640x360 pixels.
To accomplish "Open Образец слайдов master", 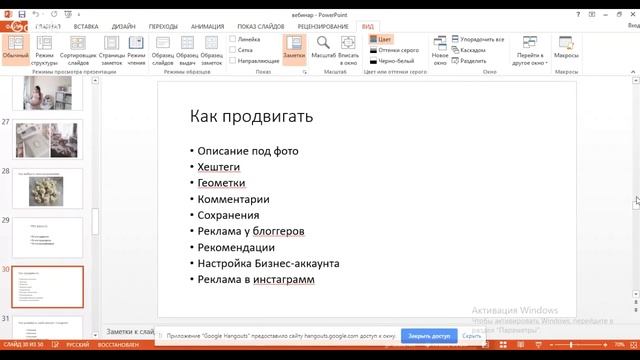I will pyautogui.click(x=162, y=51).
